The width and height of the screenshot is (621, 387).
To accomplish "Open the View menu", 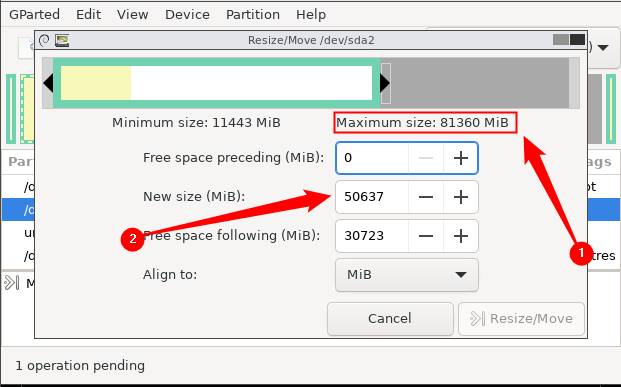I will tap(132, 15).
